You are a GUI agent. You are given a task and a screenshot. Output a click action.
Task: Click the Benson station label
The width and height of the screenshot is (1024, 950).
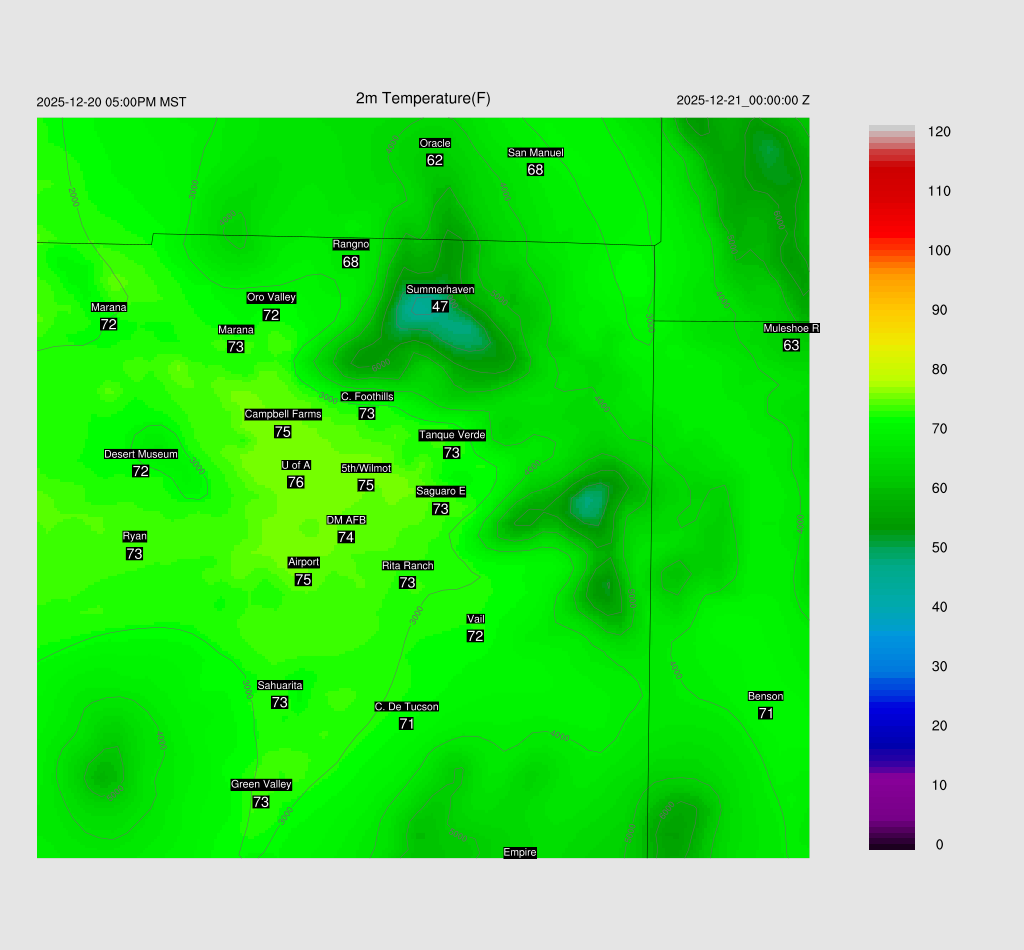[765, 696]
